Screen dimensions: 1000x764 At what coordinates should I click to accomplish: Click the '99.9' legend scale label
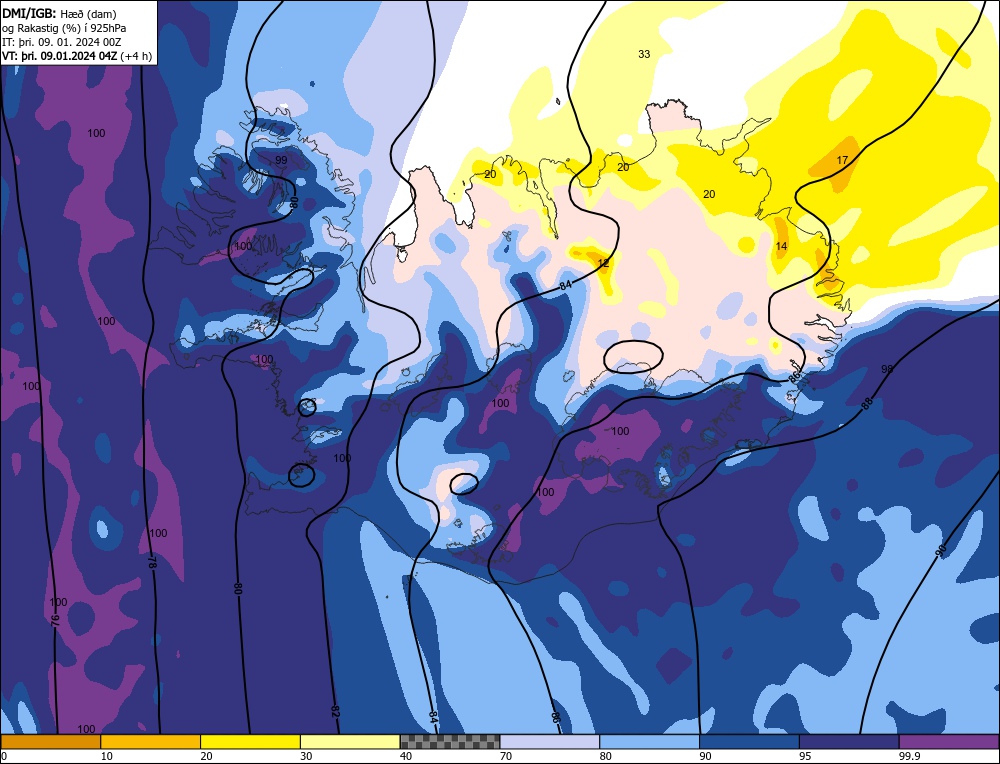click(909, 756)
